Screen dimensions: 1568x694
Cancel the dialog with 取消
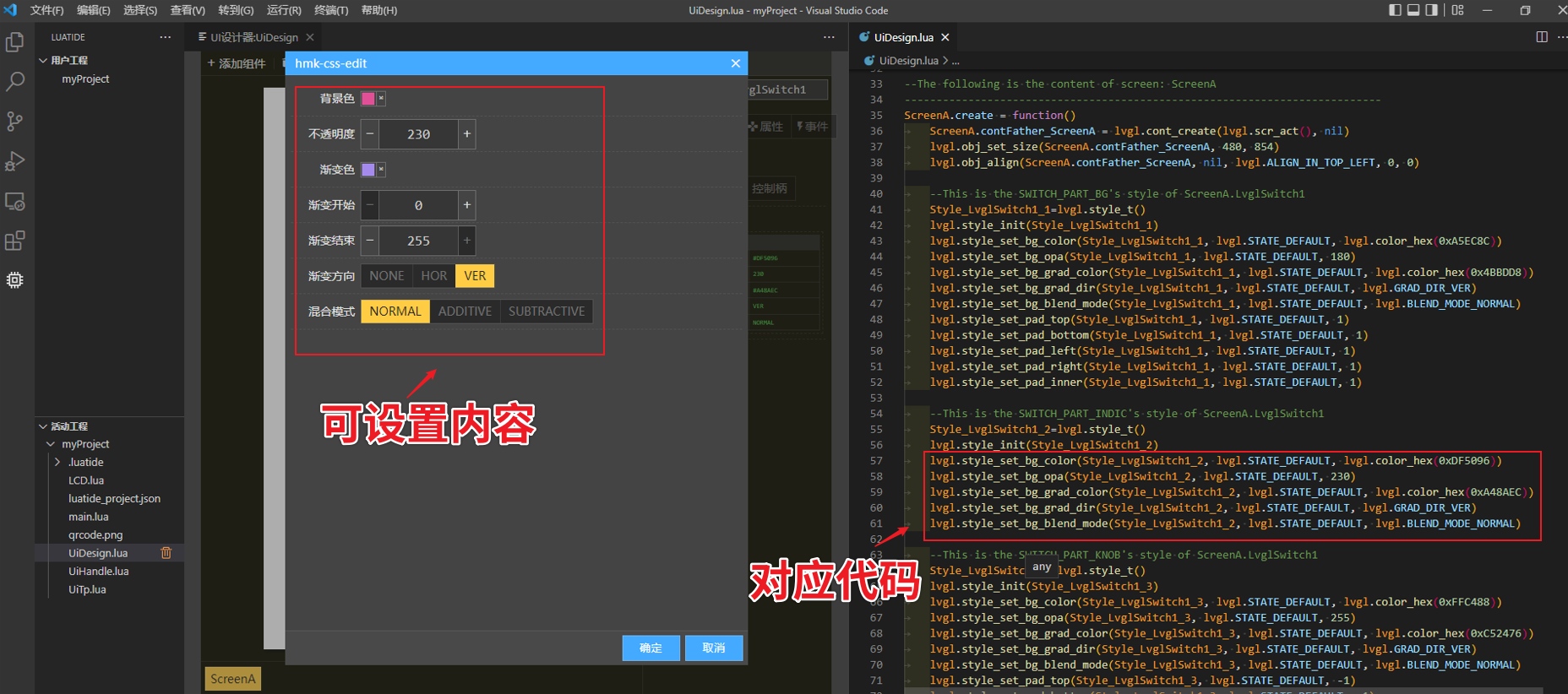(714, 648)
